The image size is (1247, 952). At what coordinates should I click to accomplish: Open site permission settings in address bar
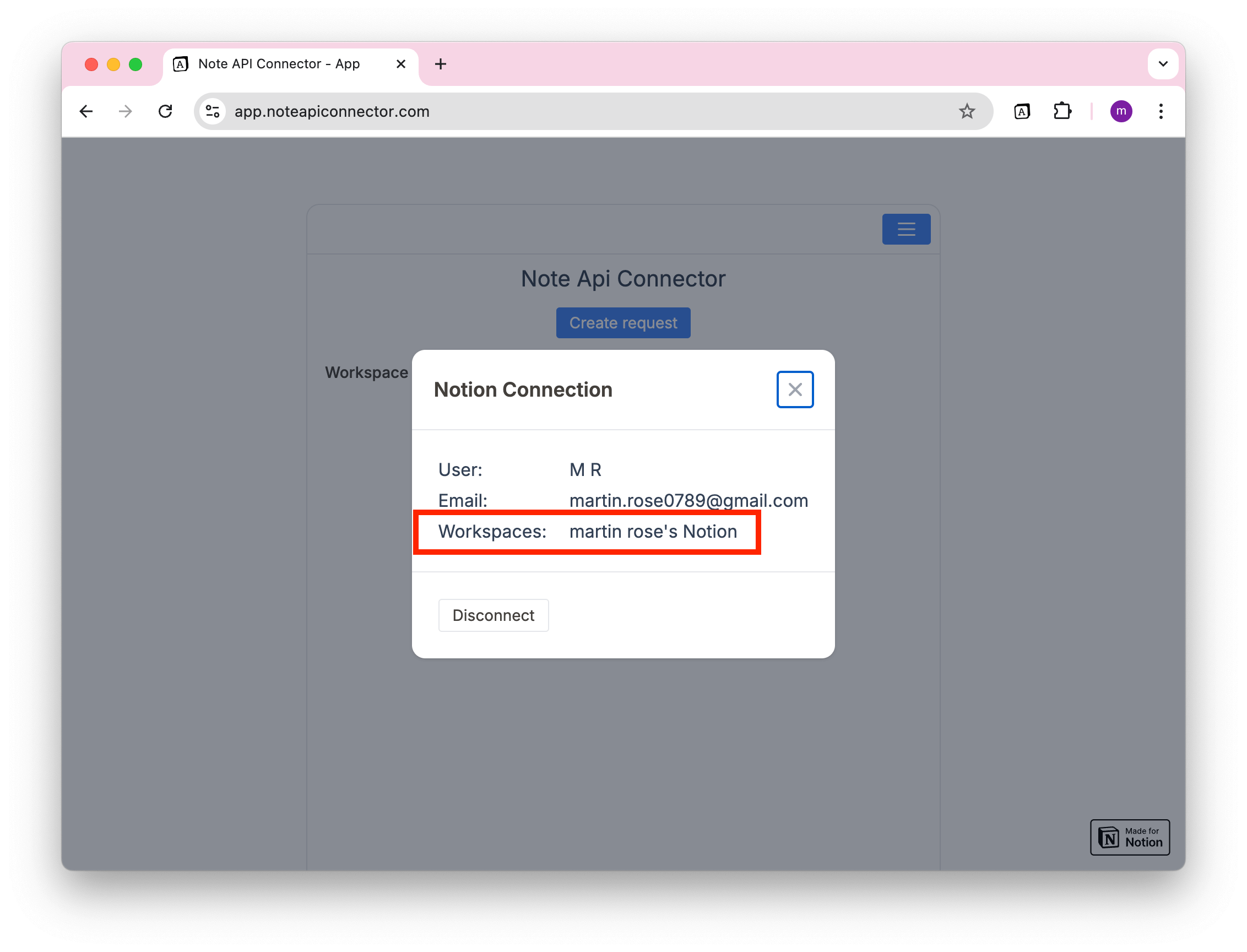pyautogui.click(x=213, y=111)
